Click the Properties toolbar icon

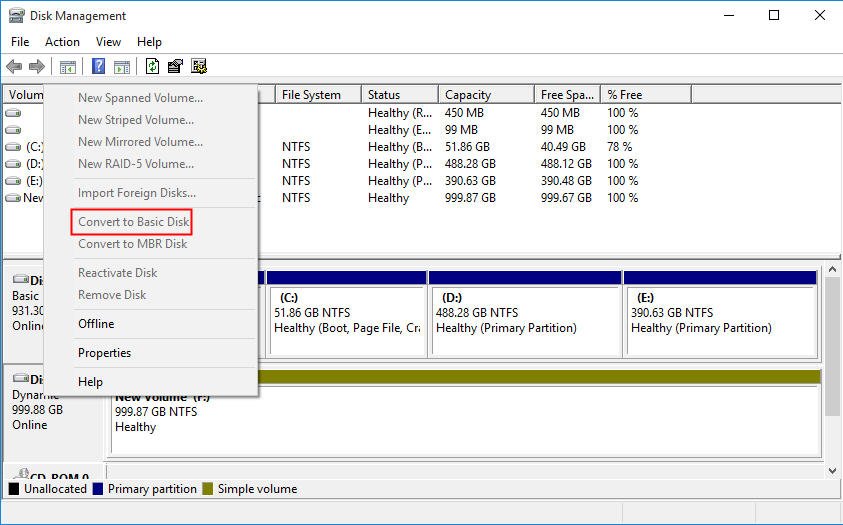[175, 66]
